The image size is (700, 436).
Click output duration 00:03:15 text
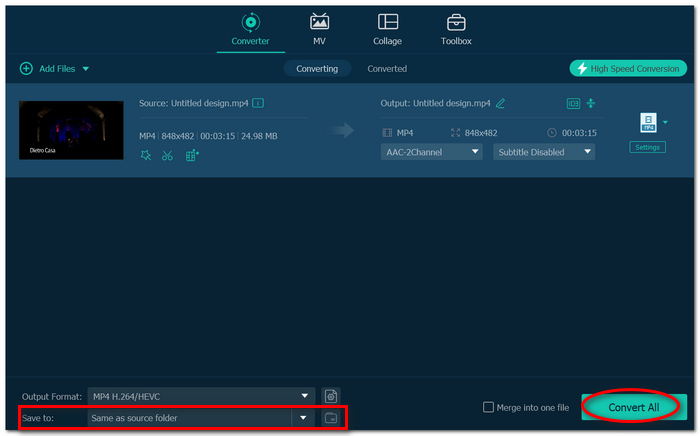coord(579,133)
